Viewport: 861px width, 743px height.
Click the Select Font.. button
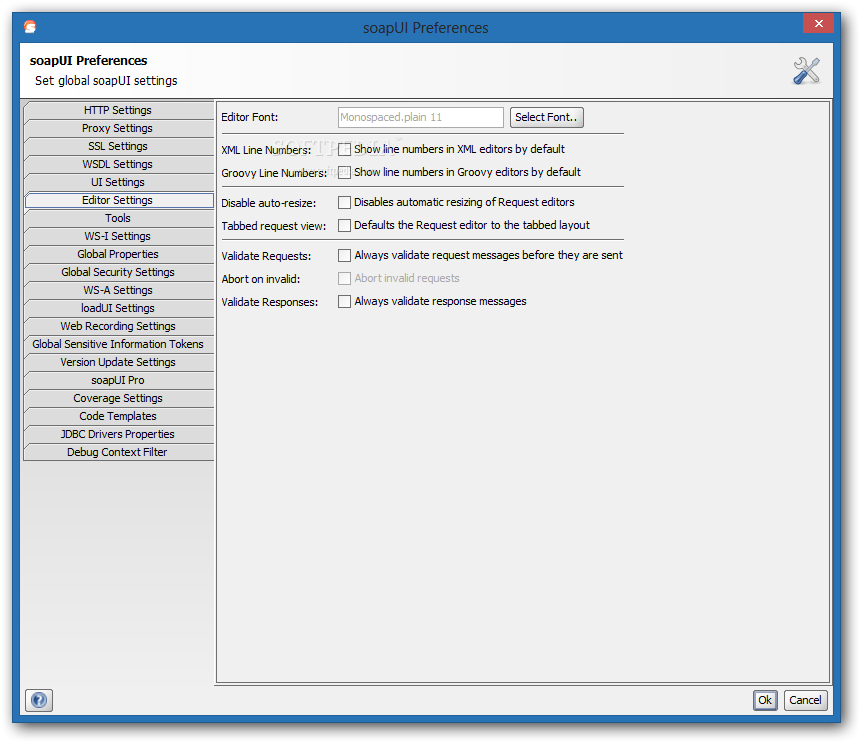pyautogui.click(x=546, y=118)
